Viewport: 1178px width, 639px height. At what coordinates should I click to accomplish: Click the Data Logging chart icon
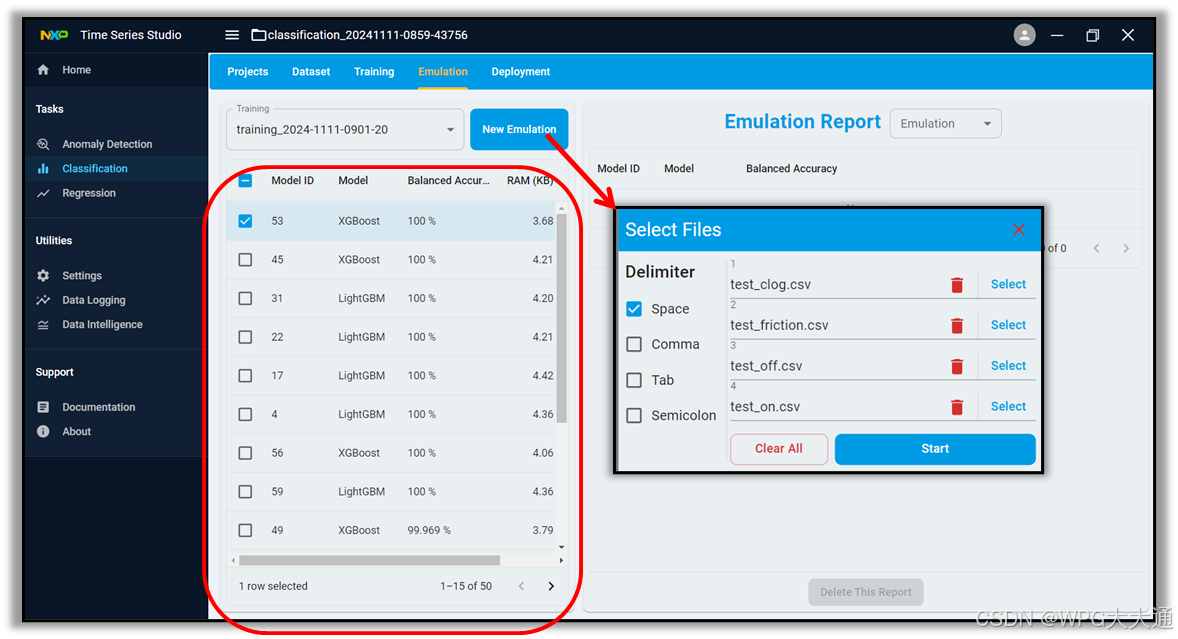click(x=43, y=300)
